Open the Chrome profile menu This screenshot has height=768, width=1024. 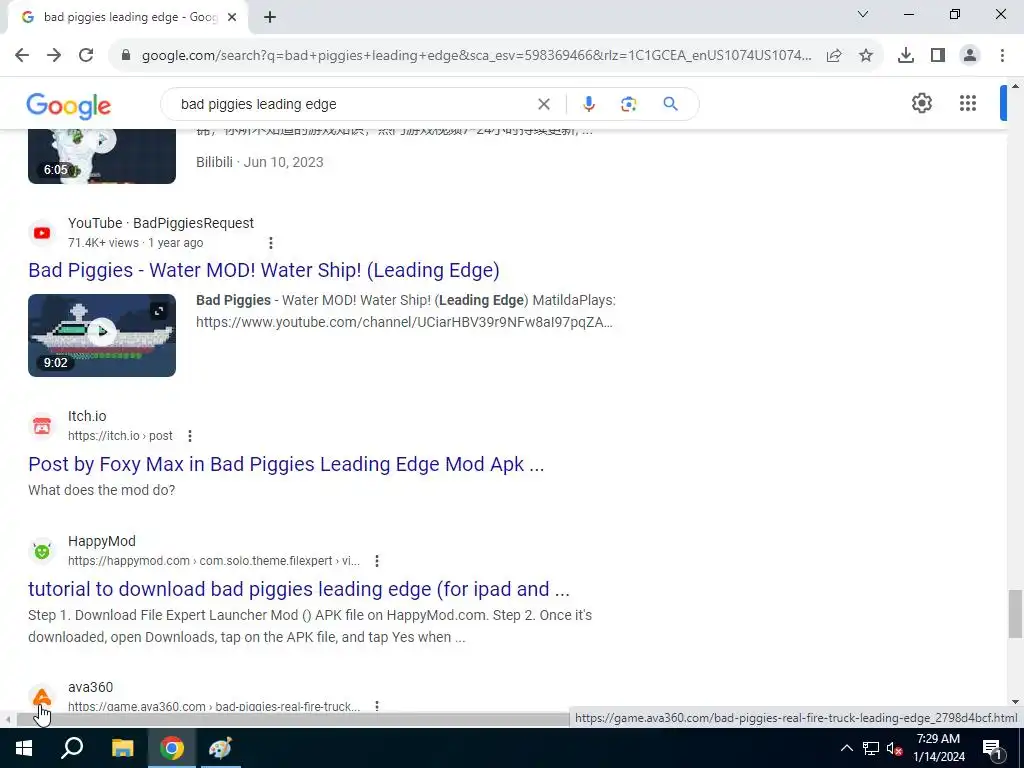[970, 56]
